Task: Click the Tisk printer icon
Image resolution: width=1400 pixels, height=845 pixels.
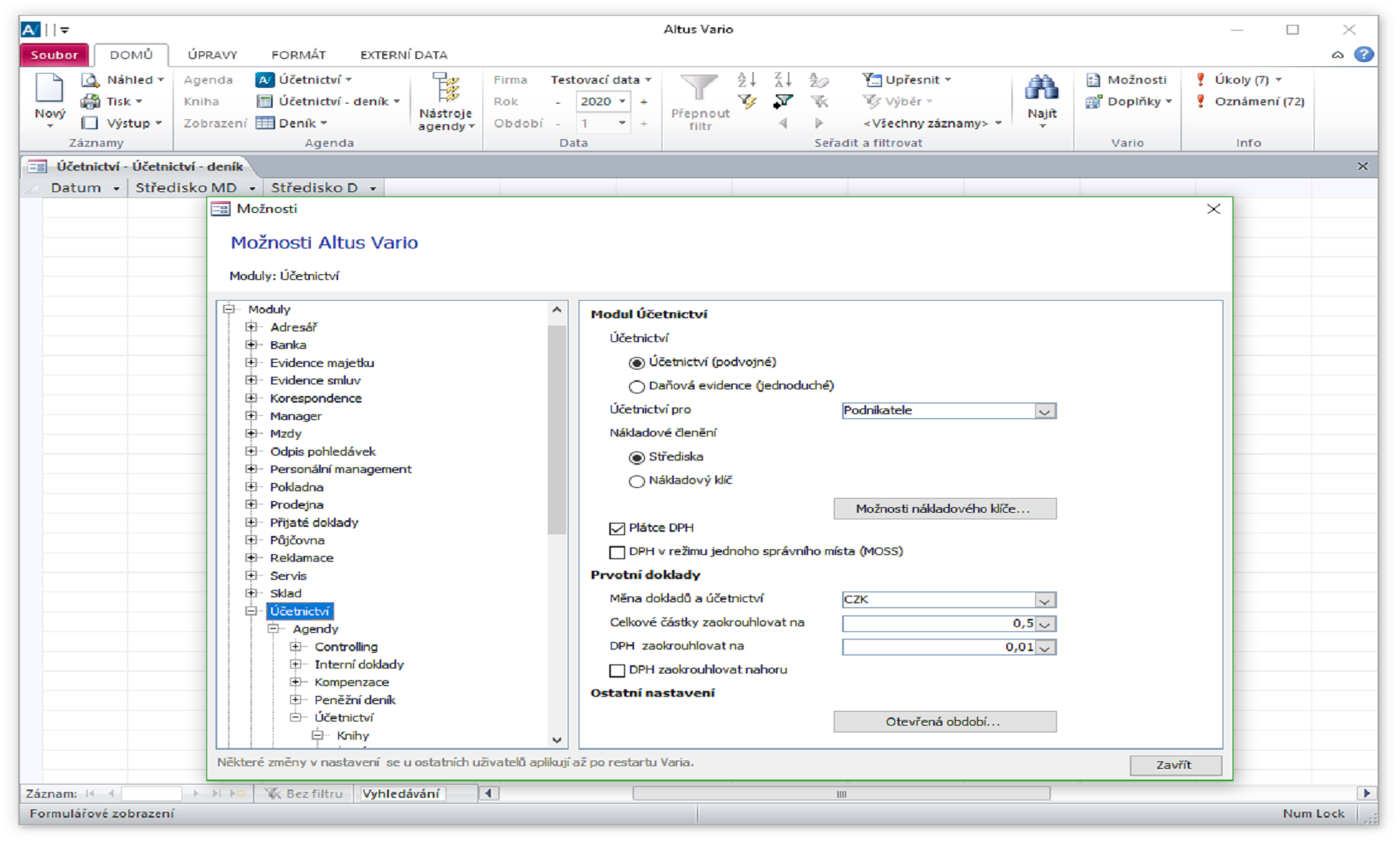Action: 90,101
